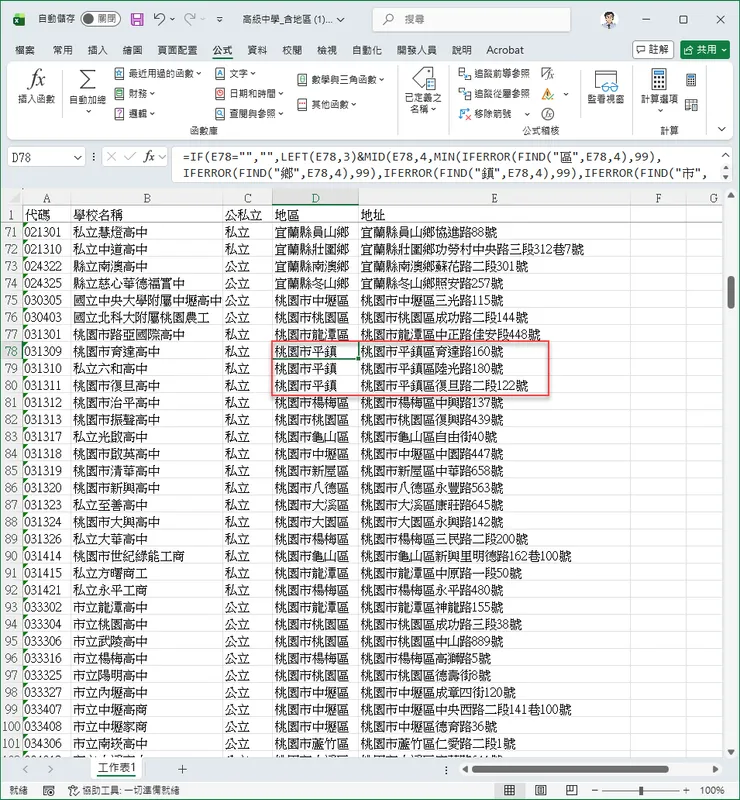The height and width of the screenshot is (800, 740).
Task: Switch to the Review 校閱 tab
Action: [x=292, y=50]
